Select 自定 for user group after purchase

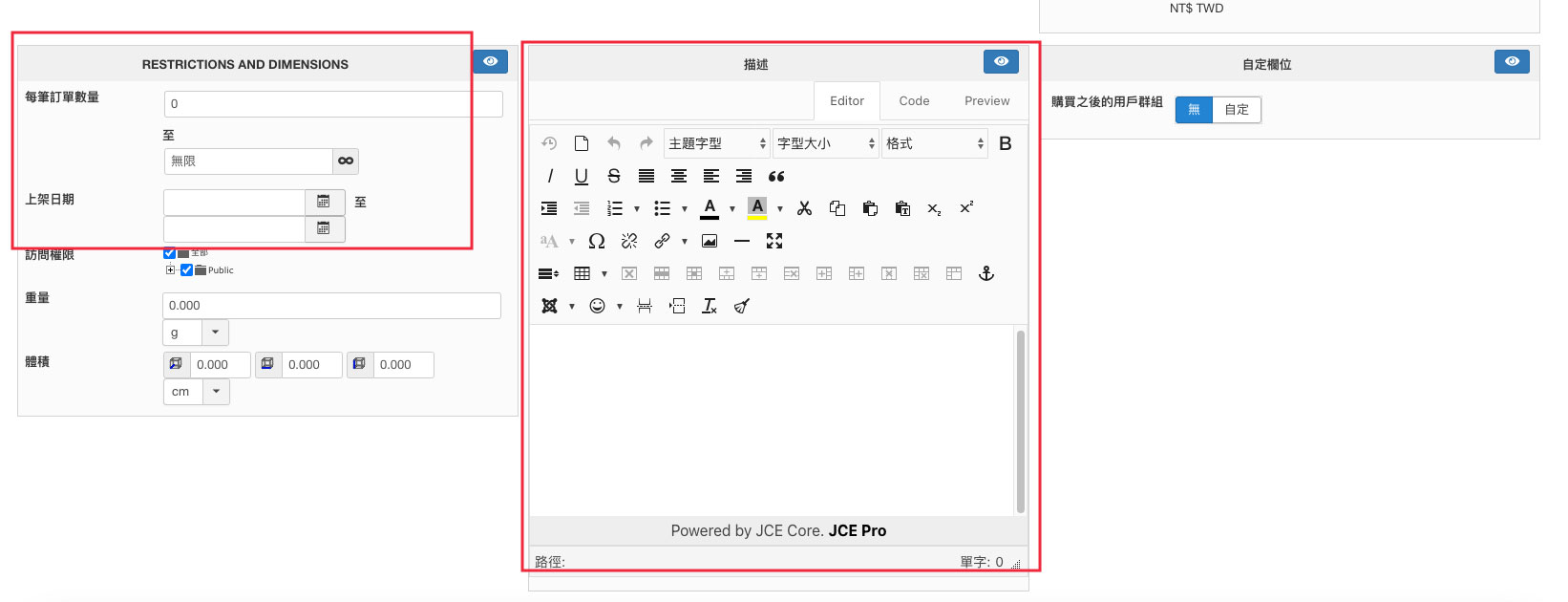click(x=1237, y=110)
